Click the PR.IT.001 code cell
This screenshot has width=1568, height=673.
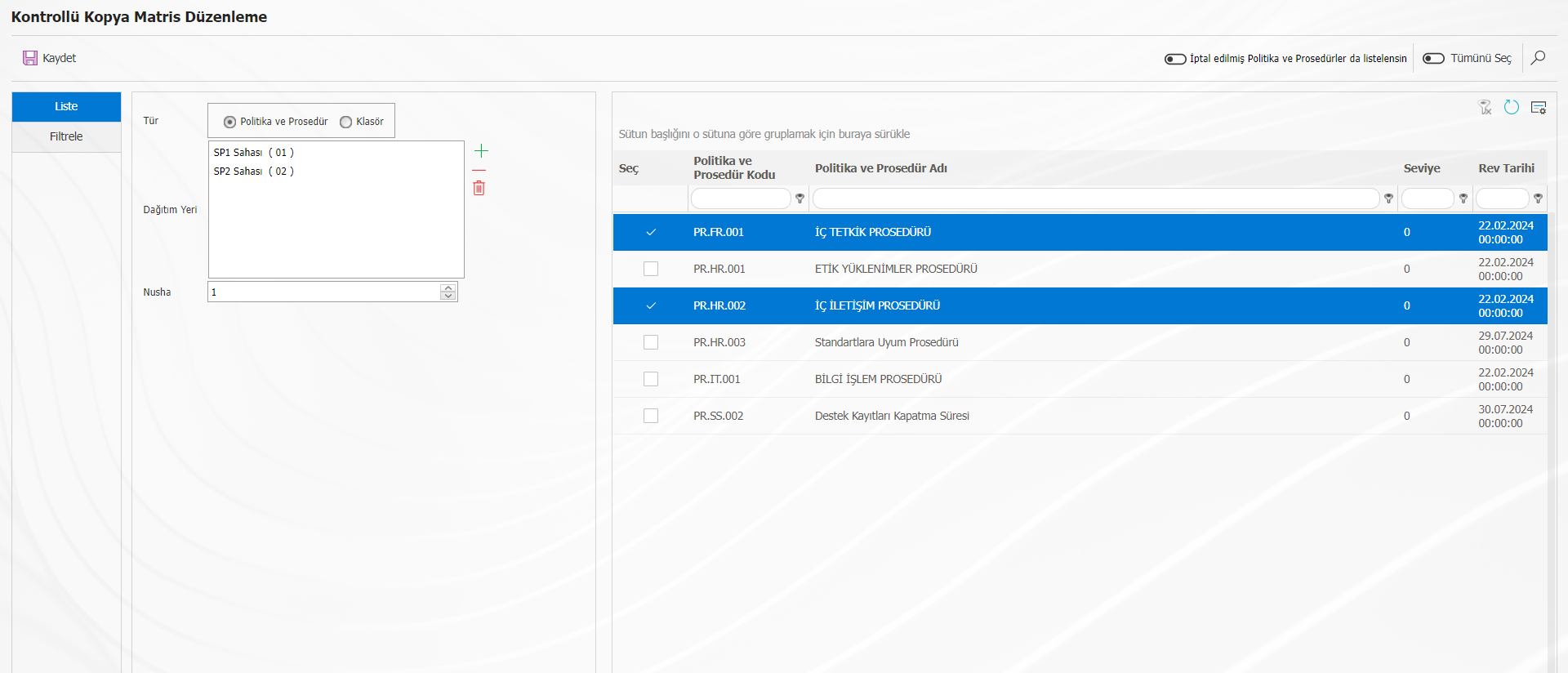[x=717, y=379]
